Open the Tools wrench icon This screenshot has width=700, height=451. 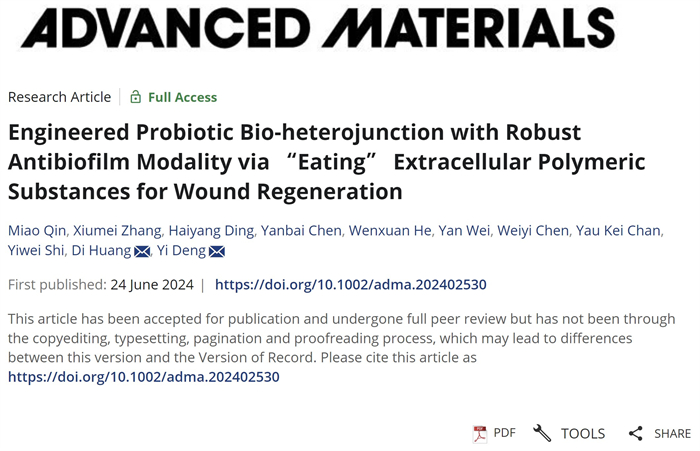tap(542, 433)
